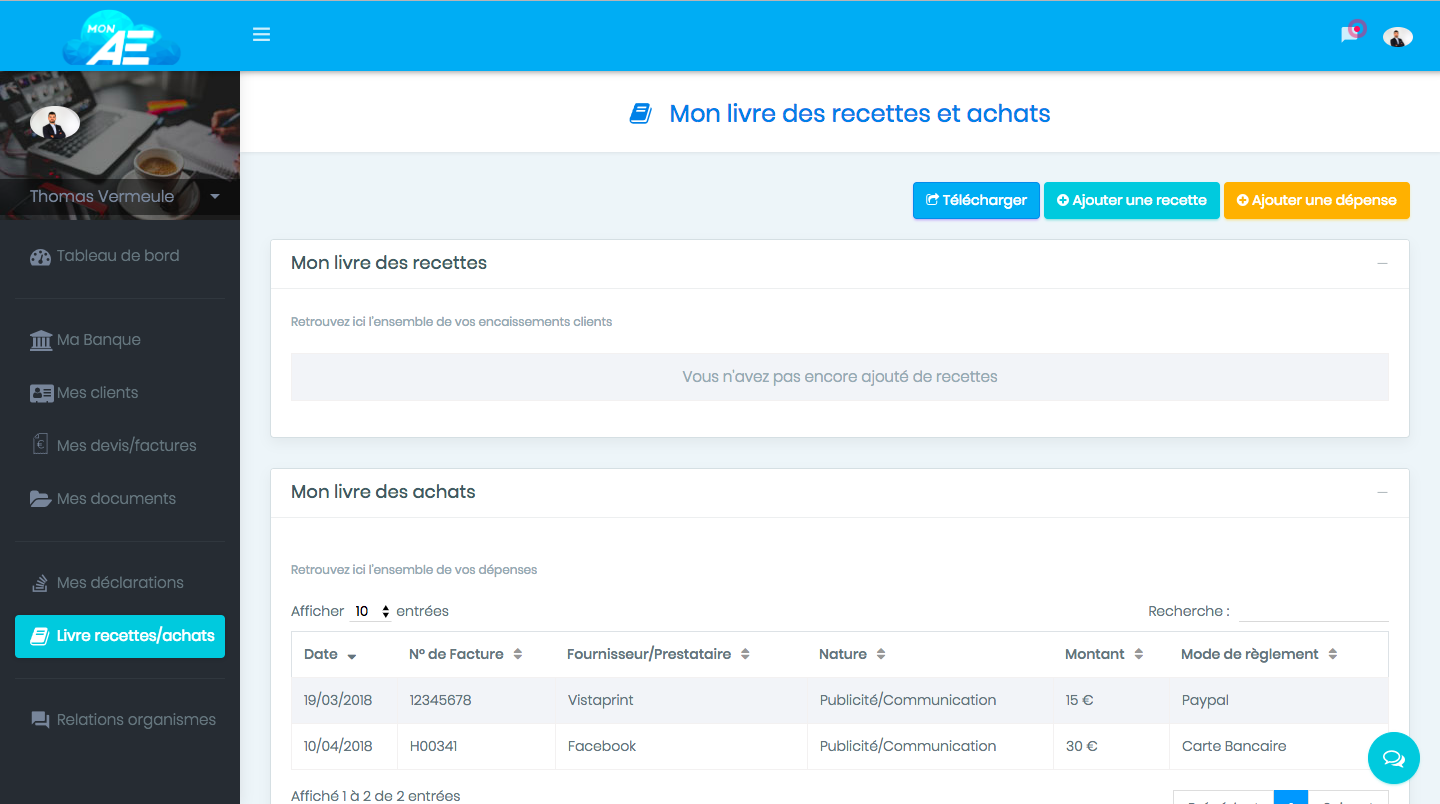
Task: Open Ma Banque section
Action: (86, 340)
